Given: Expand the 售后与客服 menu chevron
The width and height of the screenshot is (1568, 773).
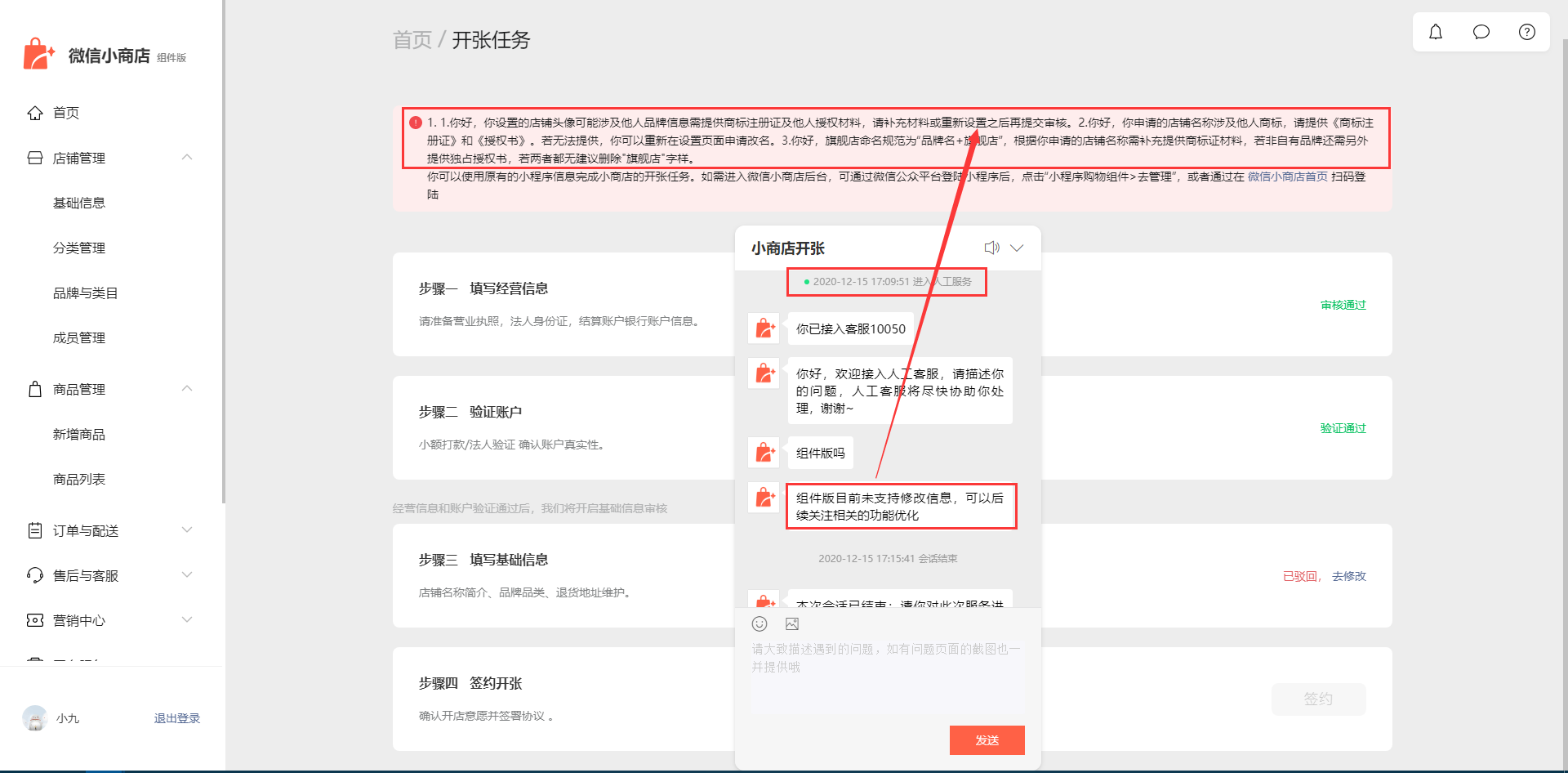Looking at the screenshot, I should pyautogui.click(x=187, y=574).
